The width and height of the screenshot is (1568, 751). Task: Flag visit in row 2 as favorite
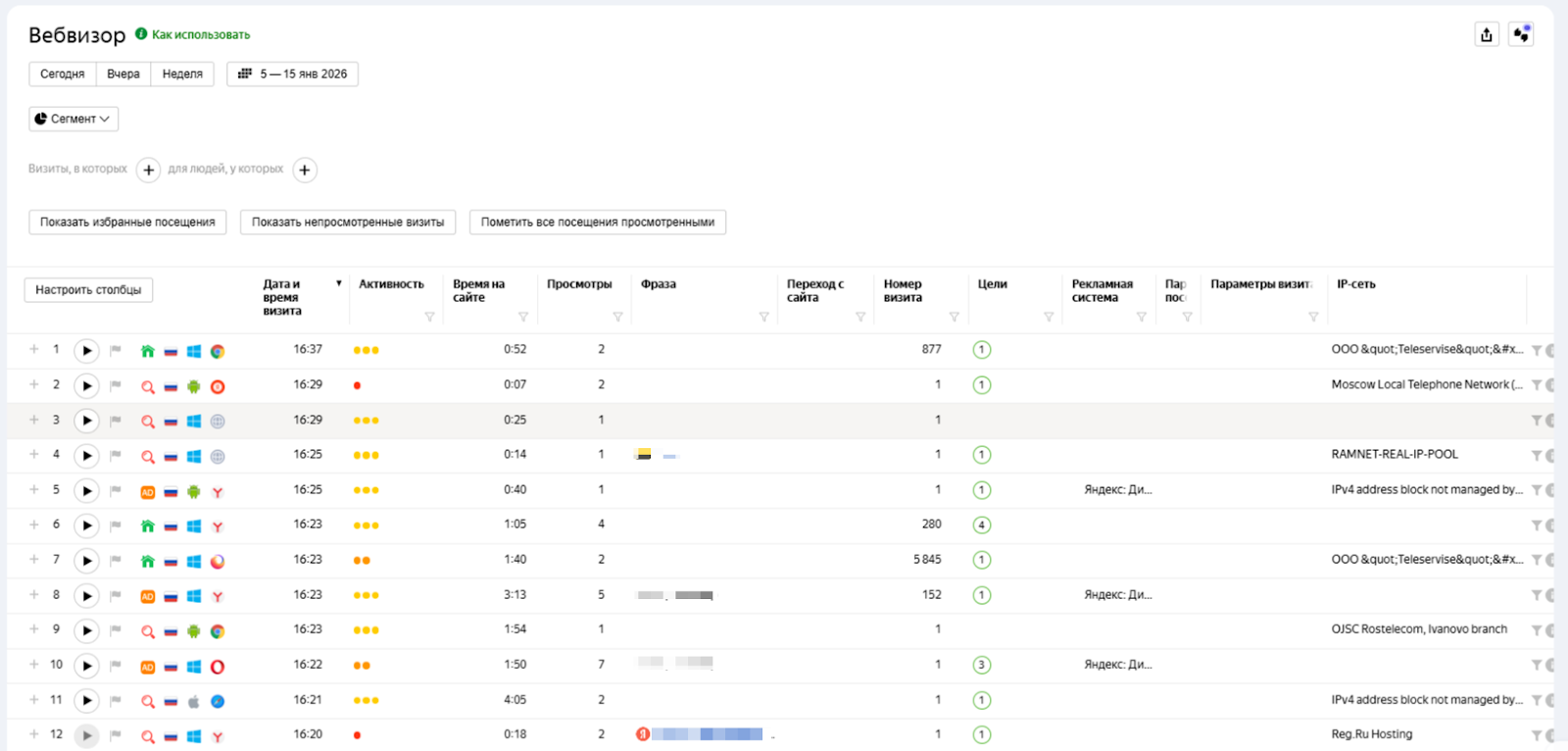(x=116, y=385)
